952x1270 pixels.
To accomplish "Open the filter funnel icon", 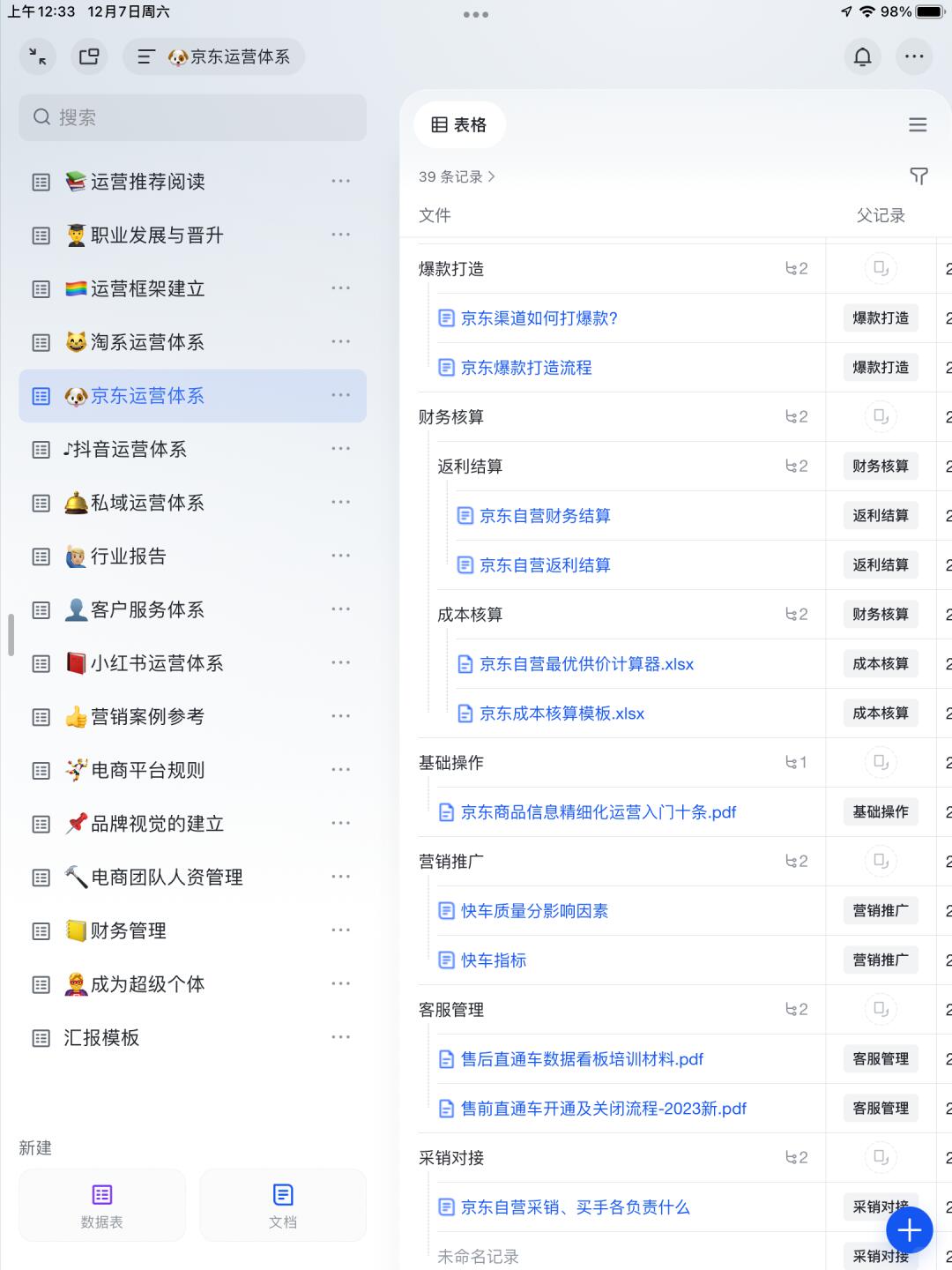I will (x=919, y=176).
